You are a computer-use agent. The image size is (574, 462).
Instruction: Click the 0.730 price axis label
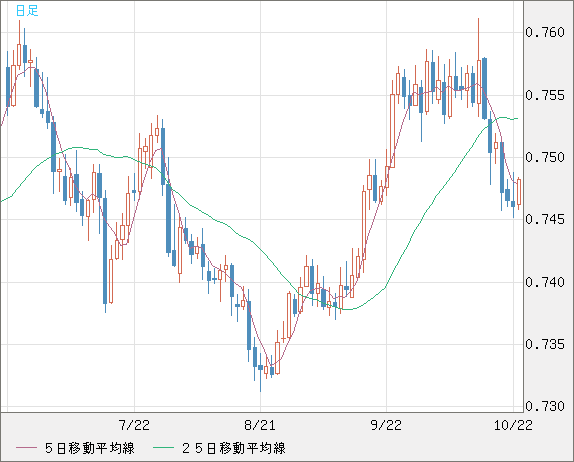coord(545,406)
